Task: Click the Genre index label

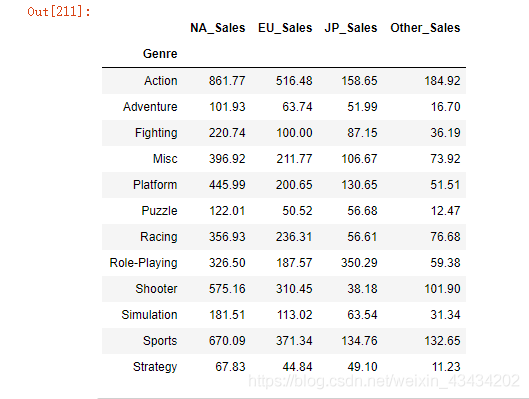Action: [160, 54]
